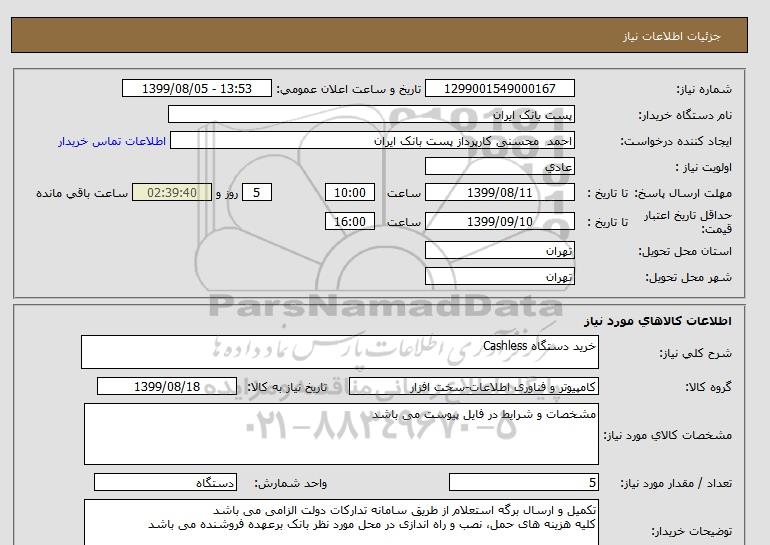Click the description box خرید دستگاه Cashless

coord(340,352)
